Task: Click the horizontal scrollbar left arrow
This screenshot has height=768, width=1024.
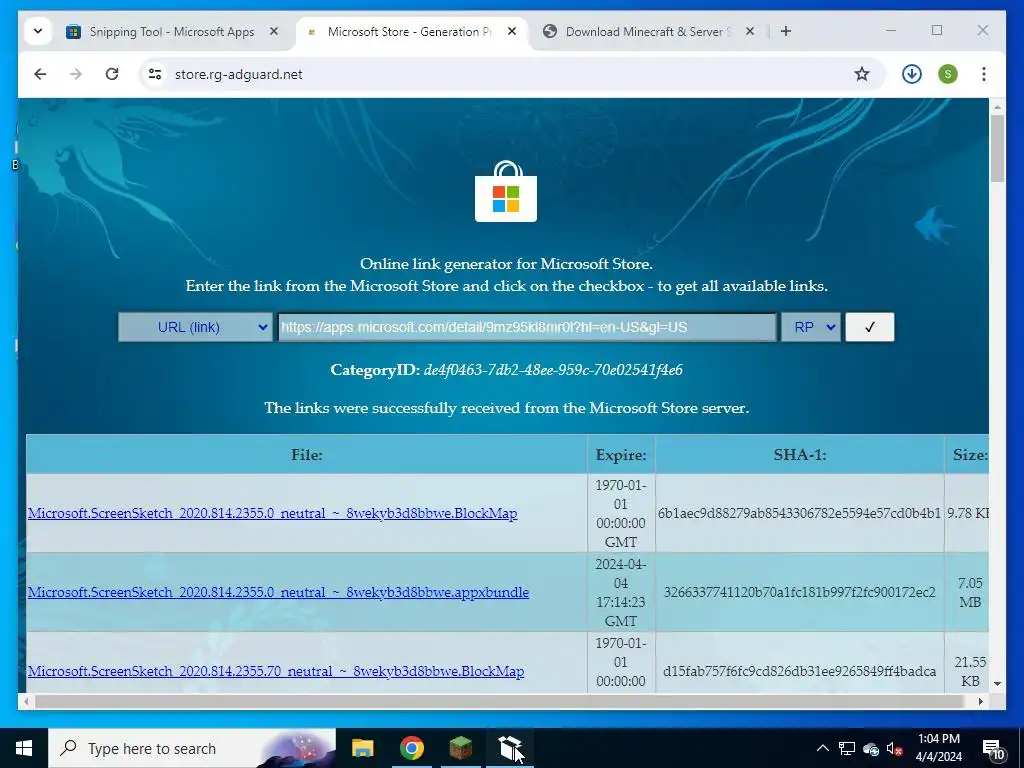Action: (26, 702)
